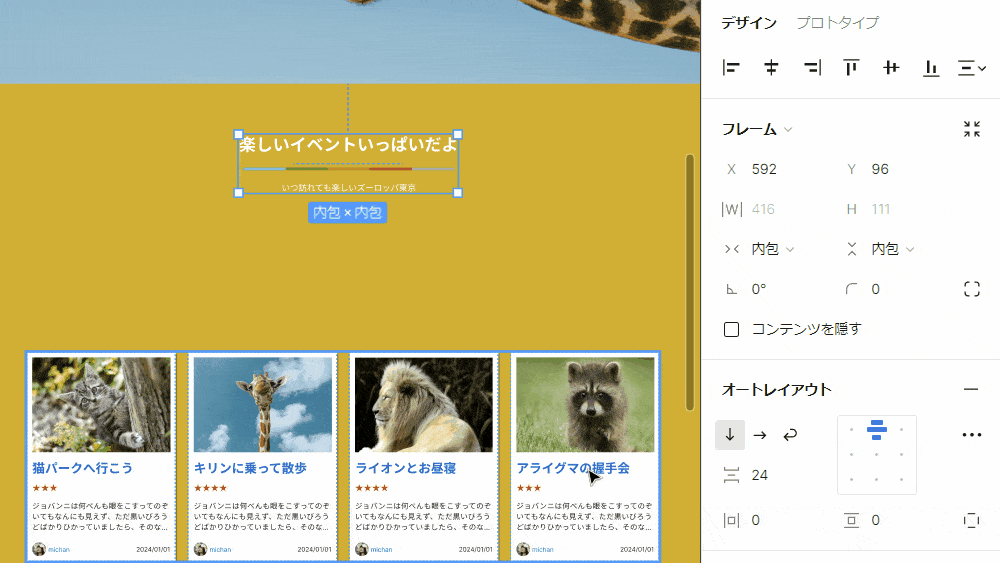
Task: Open auto layout advanced settings ellipsis
Action: (971, 435)
